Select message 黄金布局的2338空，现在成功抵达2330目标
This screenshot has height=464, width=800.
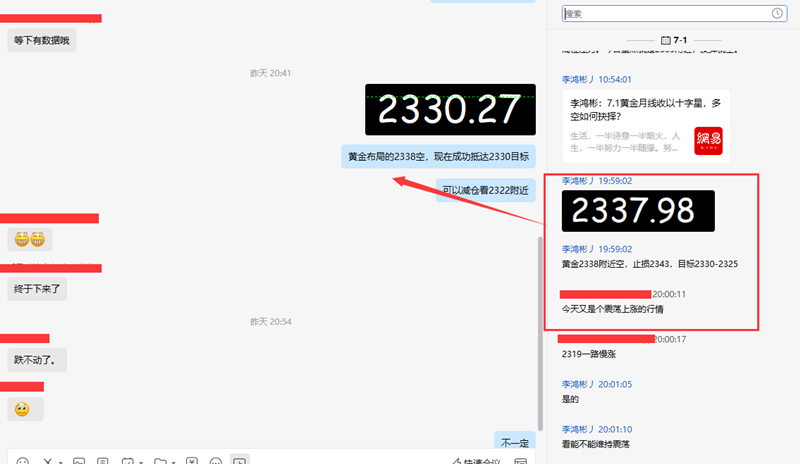[438, 157]
